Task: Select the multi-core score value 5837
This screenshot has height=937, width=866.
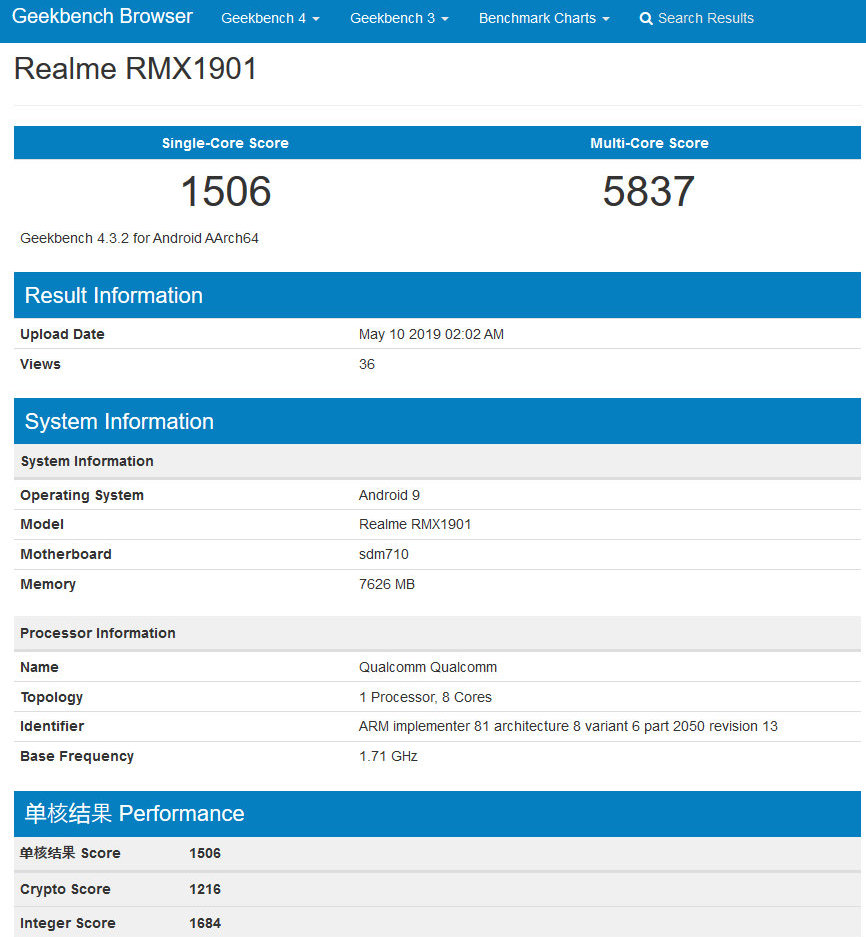Action: 648,191
